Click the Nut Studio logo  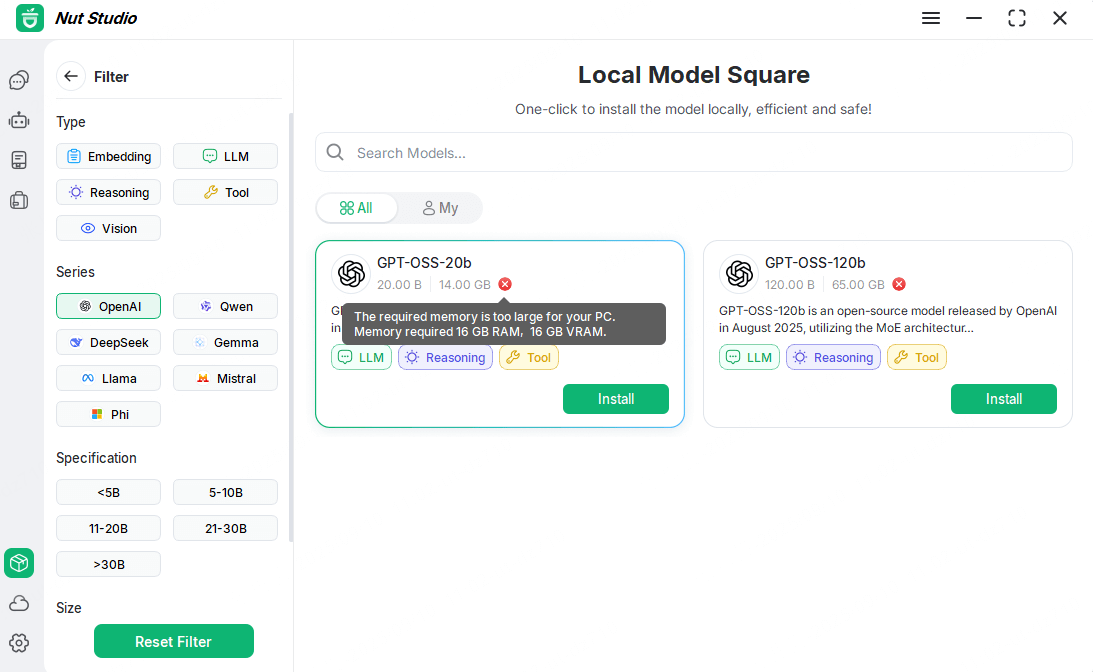(x=30, y=18)
